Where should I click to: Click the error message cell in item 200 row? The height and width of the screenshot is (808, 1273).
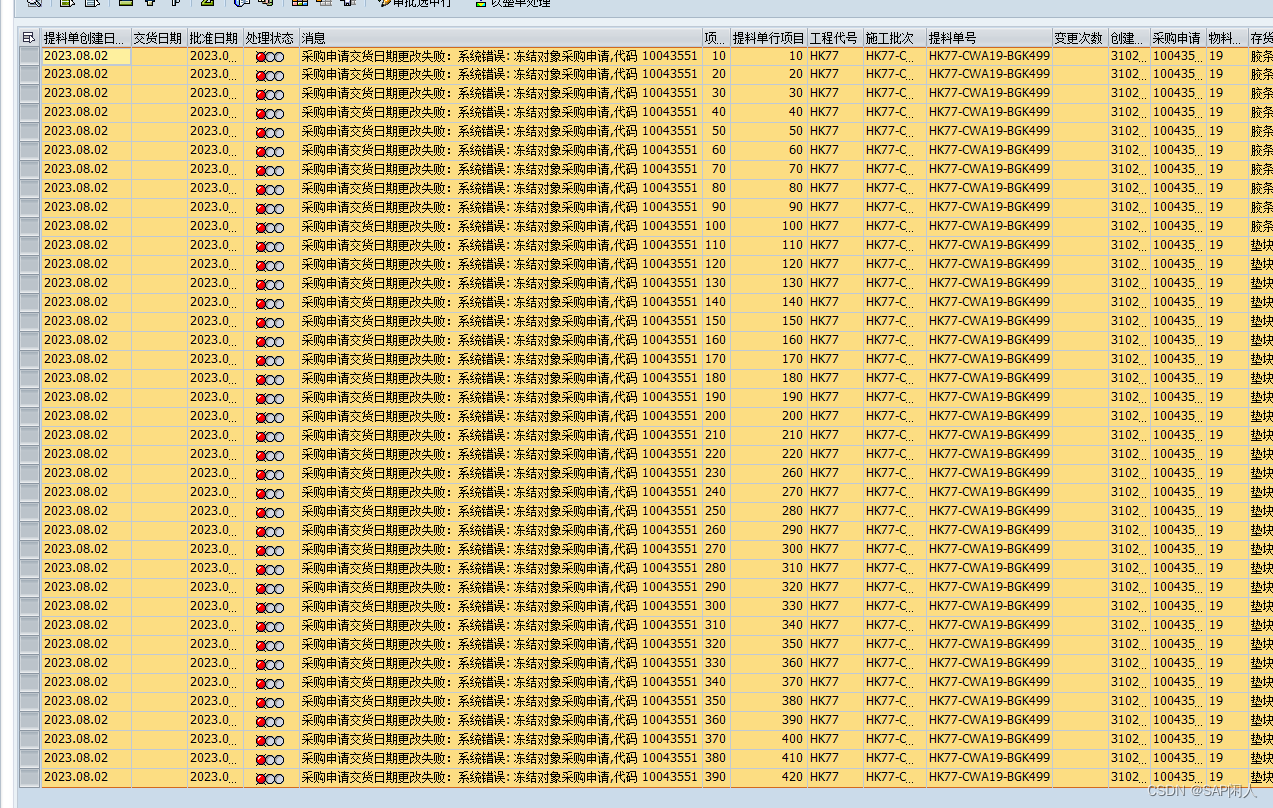pyautogui.click(x=500, y=416)
